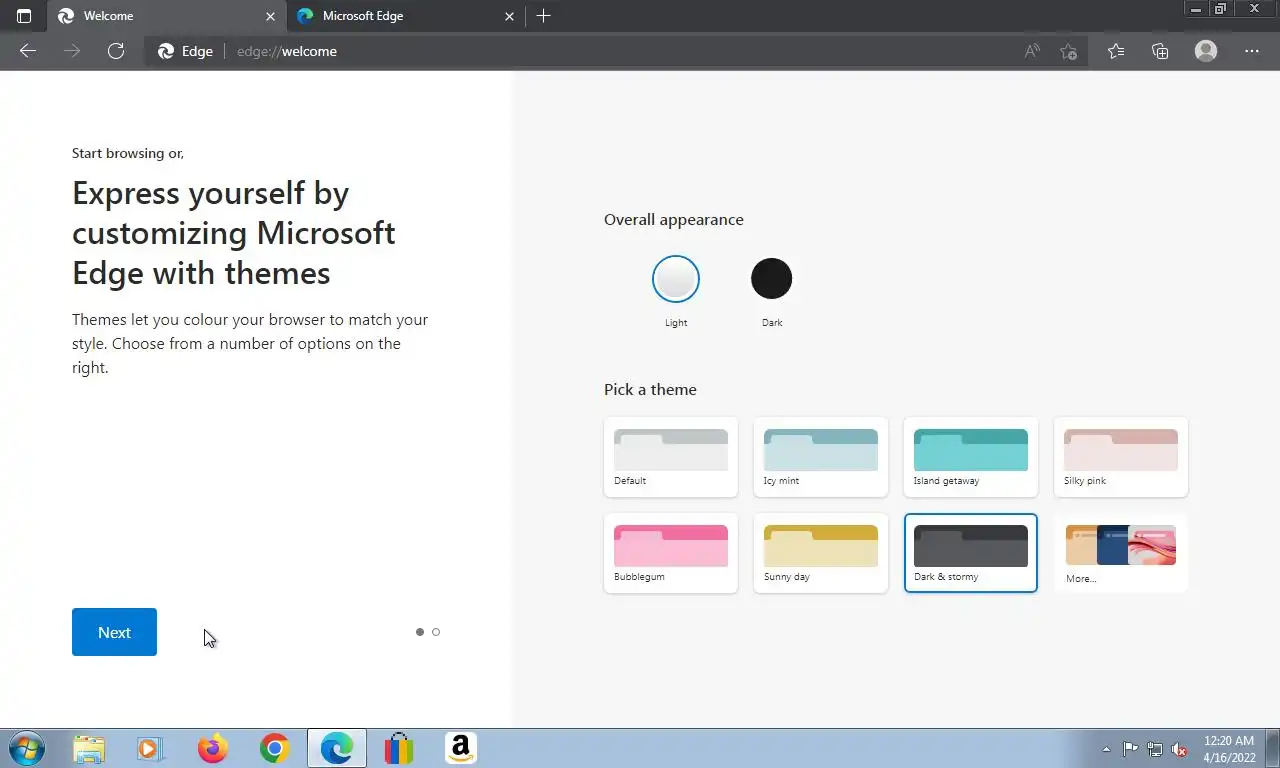This screenshot has width=1280, height=768.
Task: Open Amazon taskbar icon
Action: [461, 748]
